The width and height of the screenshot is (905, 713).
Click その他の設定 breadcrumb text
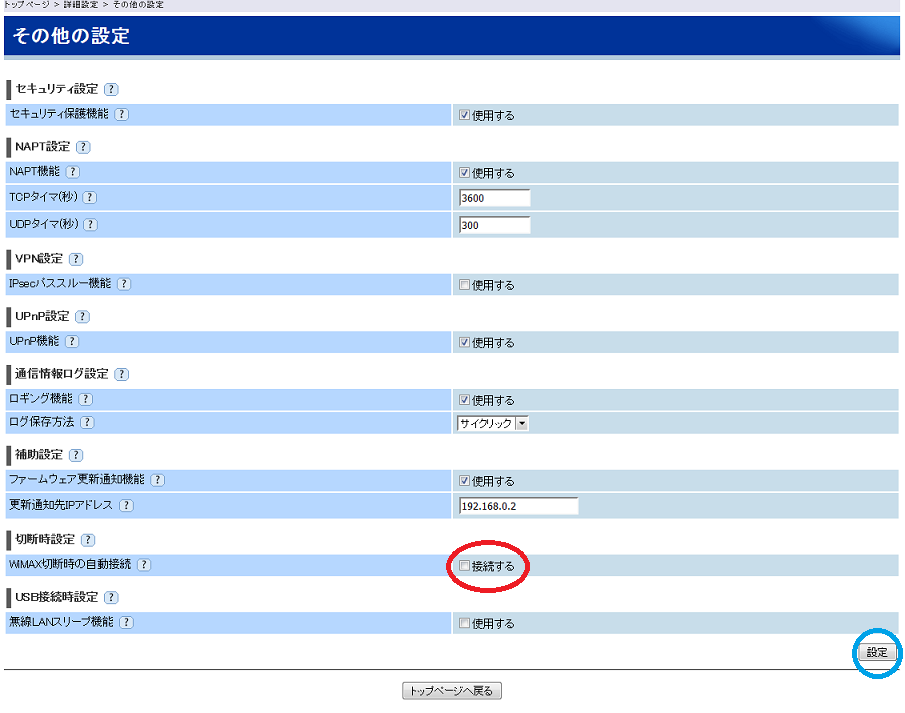pos(138,5)
